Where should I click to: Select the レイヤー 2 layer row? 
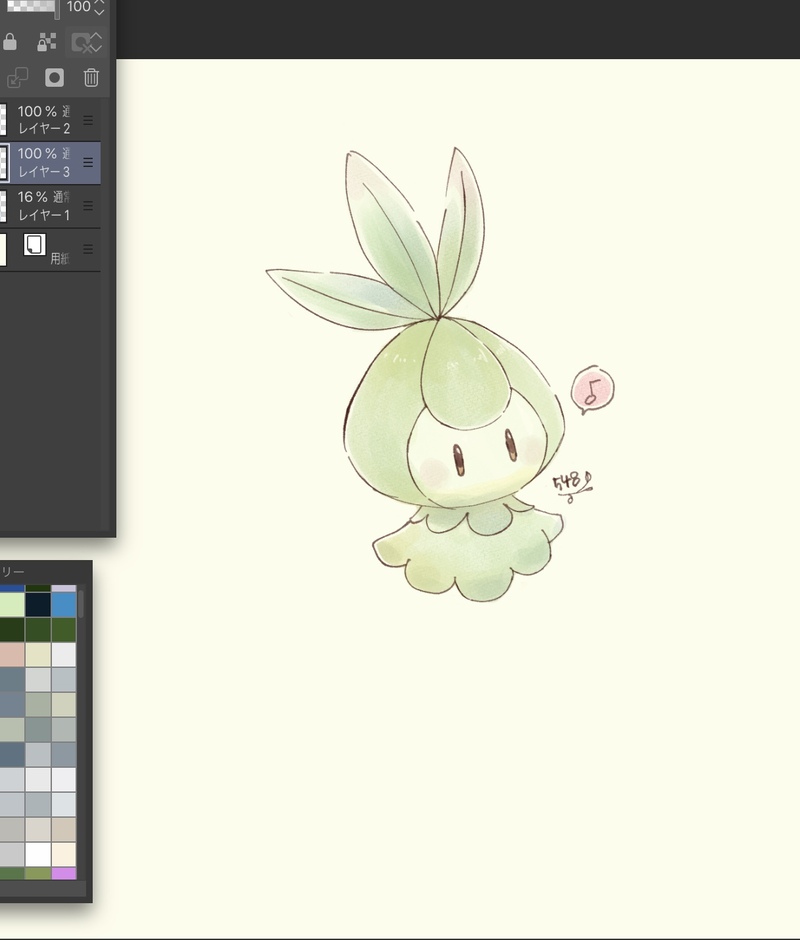[50, 120]
